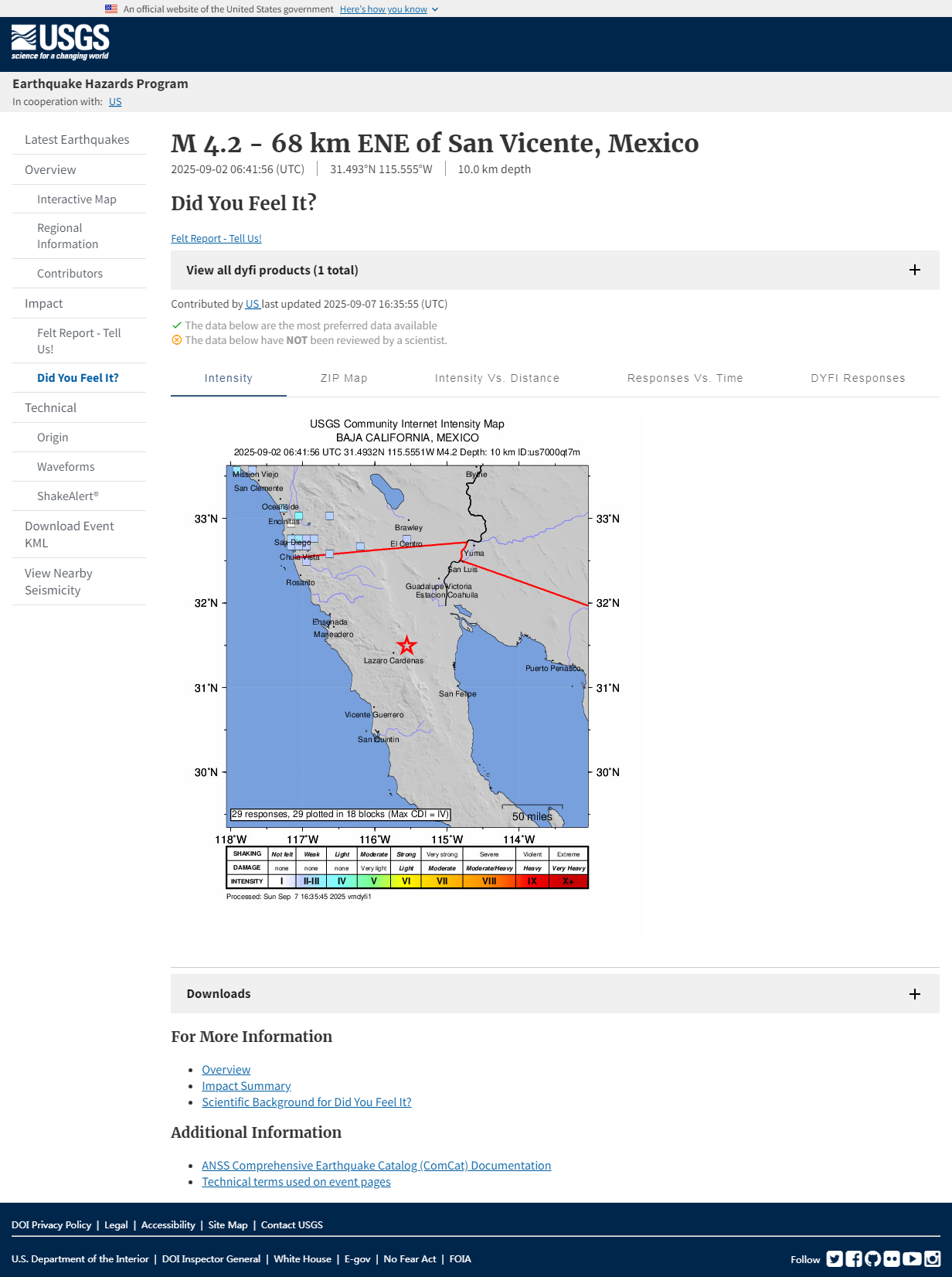Screen dimensions: 952x1277
Task: Open ANSS ComCat Documentation link
Action: [x=376, y=1166]
